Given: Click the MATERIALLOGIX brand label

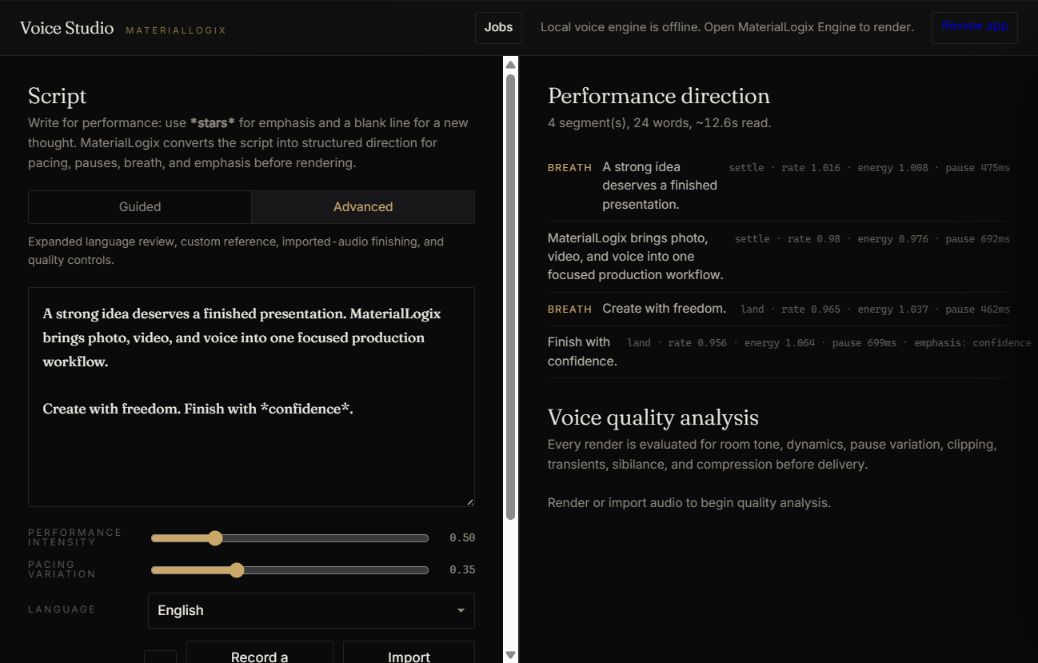Looking at the screenshot, I should 175,30.
